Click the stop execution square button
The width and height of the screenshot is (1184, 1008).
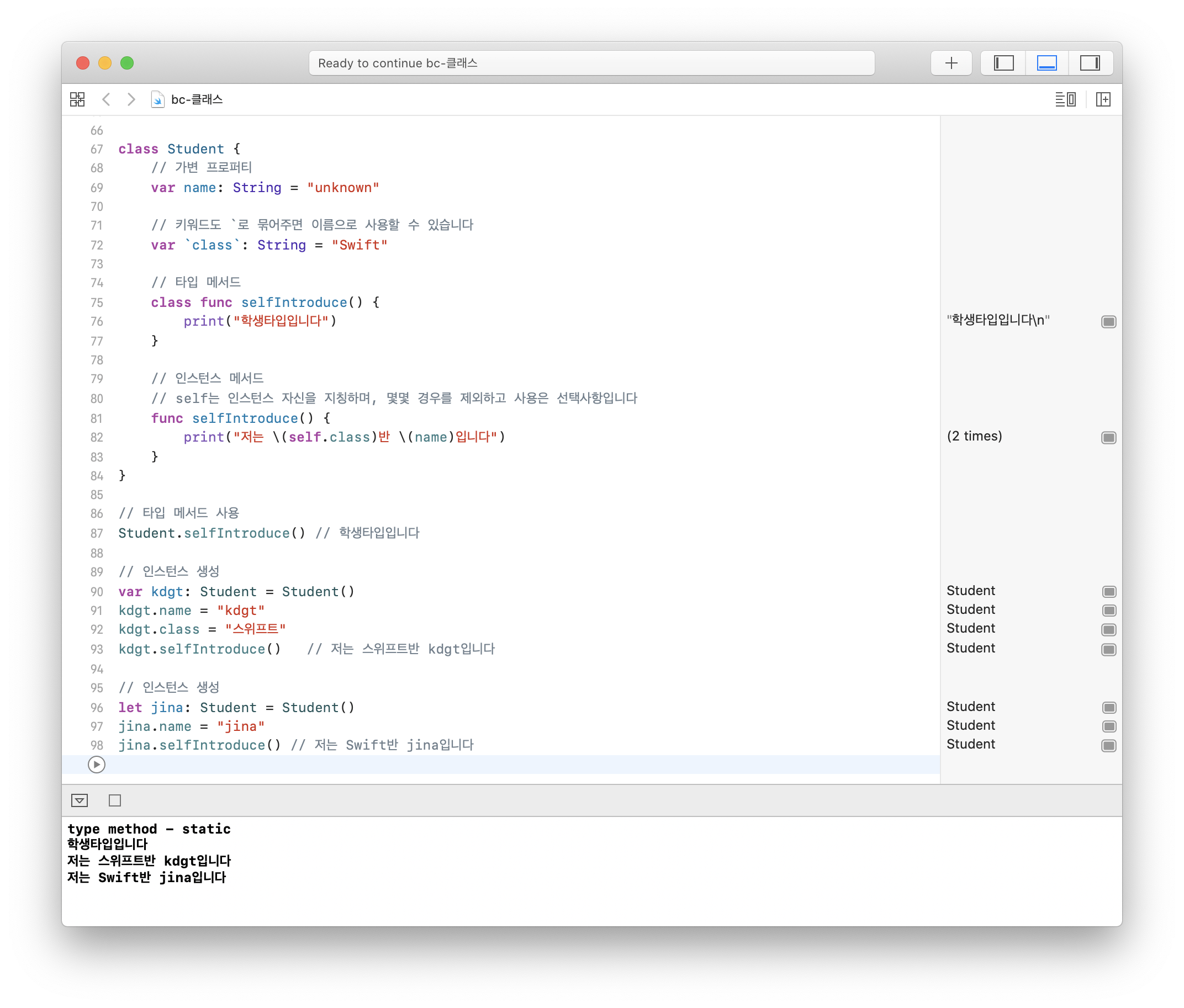coord(115,800)
